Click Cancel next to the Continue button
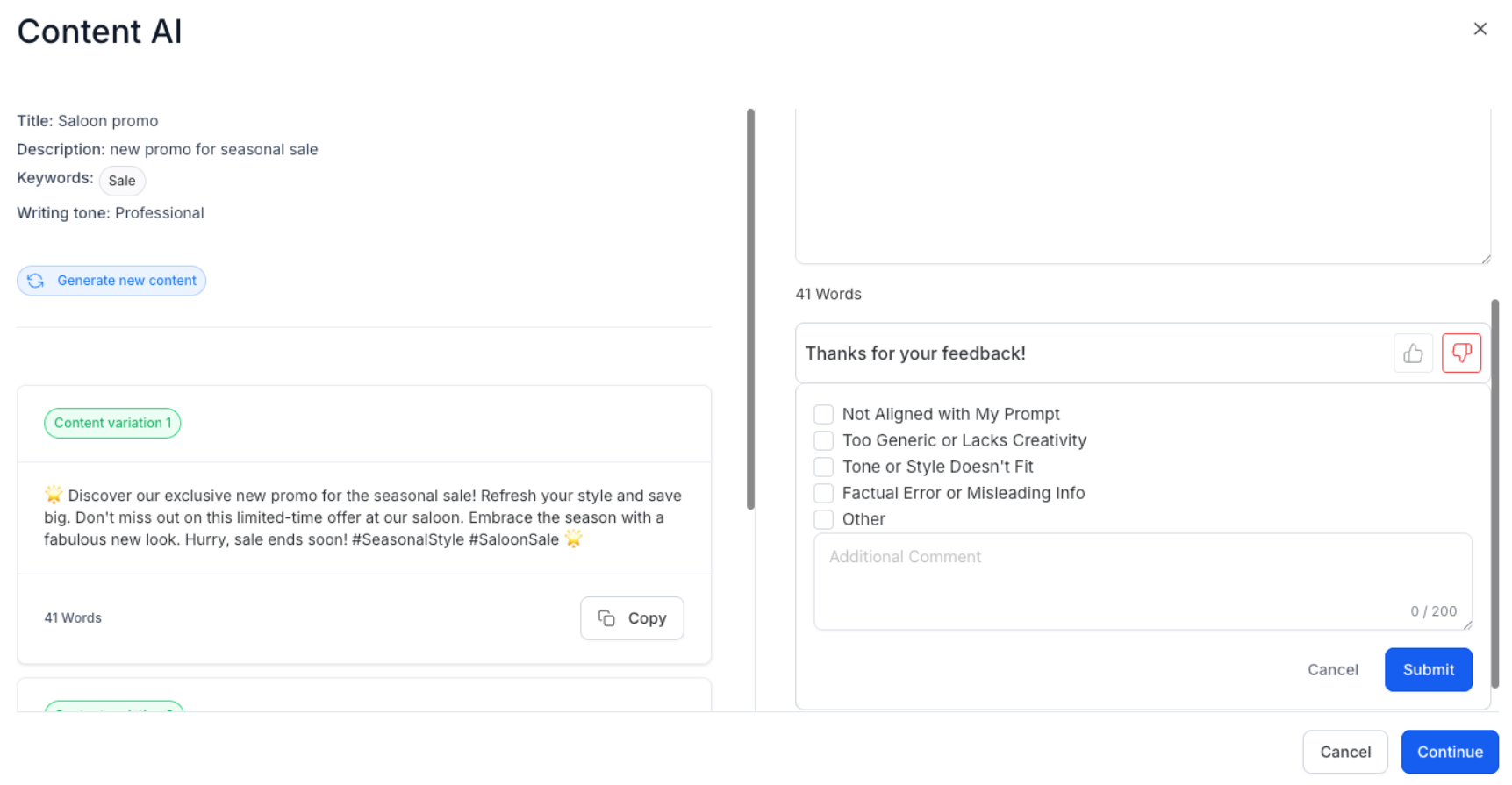This screenshot has height=785, width=1512. (x=1344, y=753)
